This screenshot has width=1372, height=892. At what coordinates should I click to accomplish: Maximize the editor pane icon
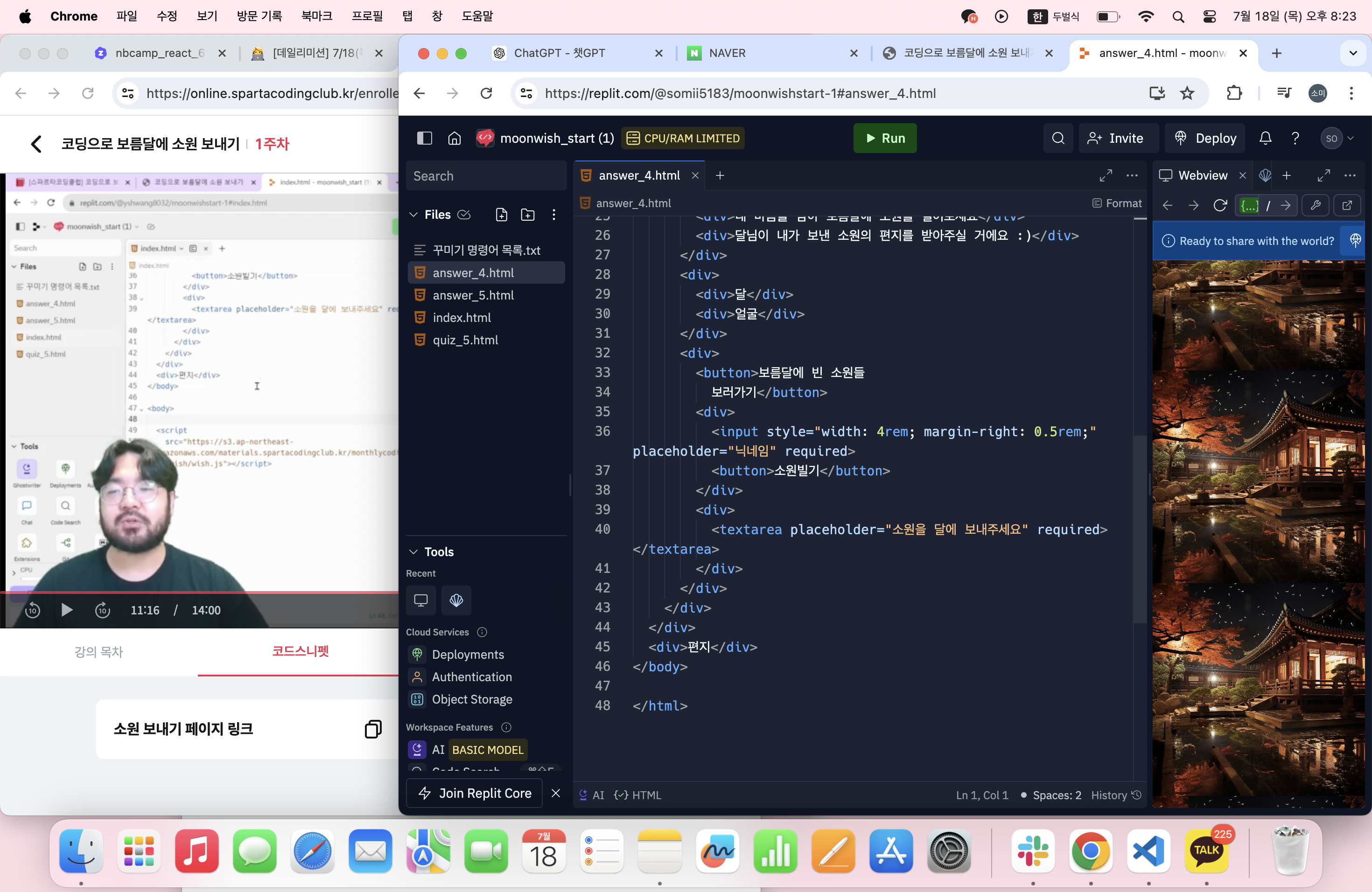1106,176
